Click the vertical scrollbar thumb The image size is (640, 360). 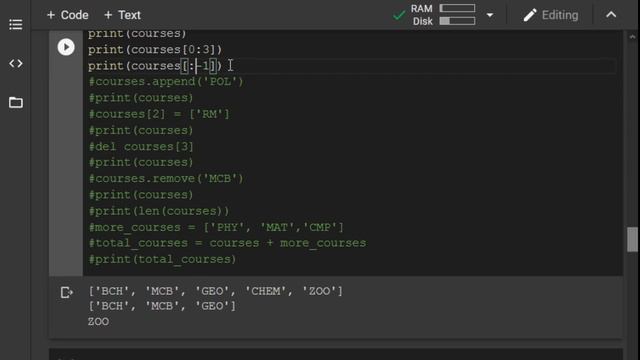click(x=632, y=240)
